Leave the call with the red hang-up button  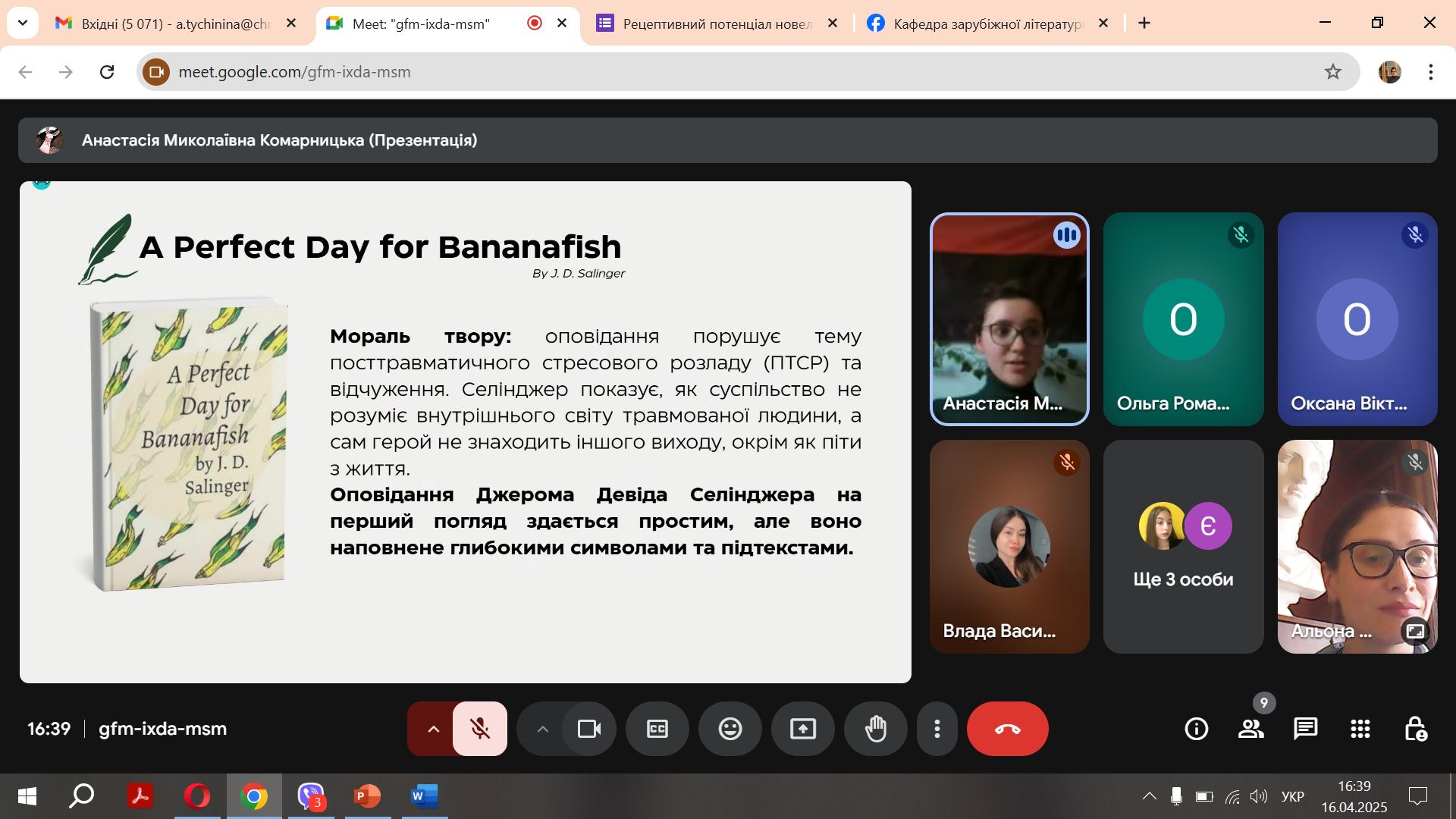click(x=1008, y=729)
